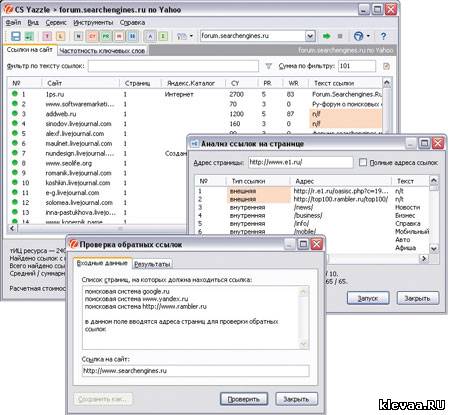
Task: Click the Ссылка на сайт input field
Action: pyautogui.click(x=195, y=371)
